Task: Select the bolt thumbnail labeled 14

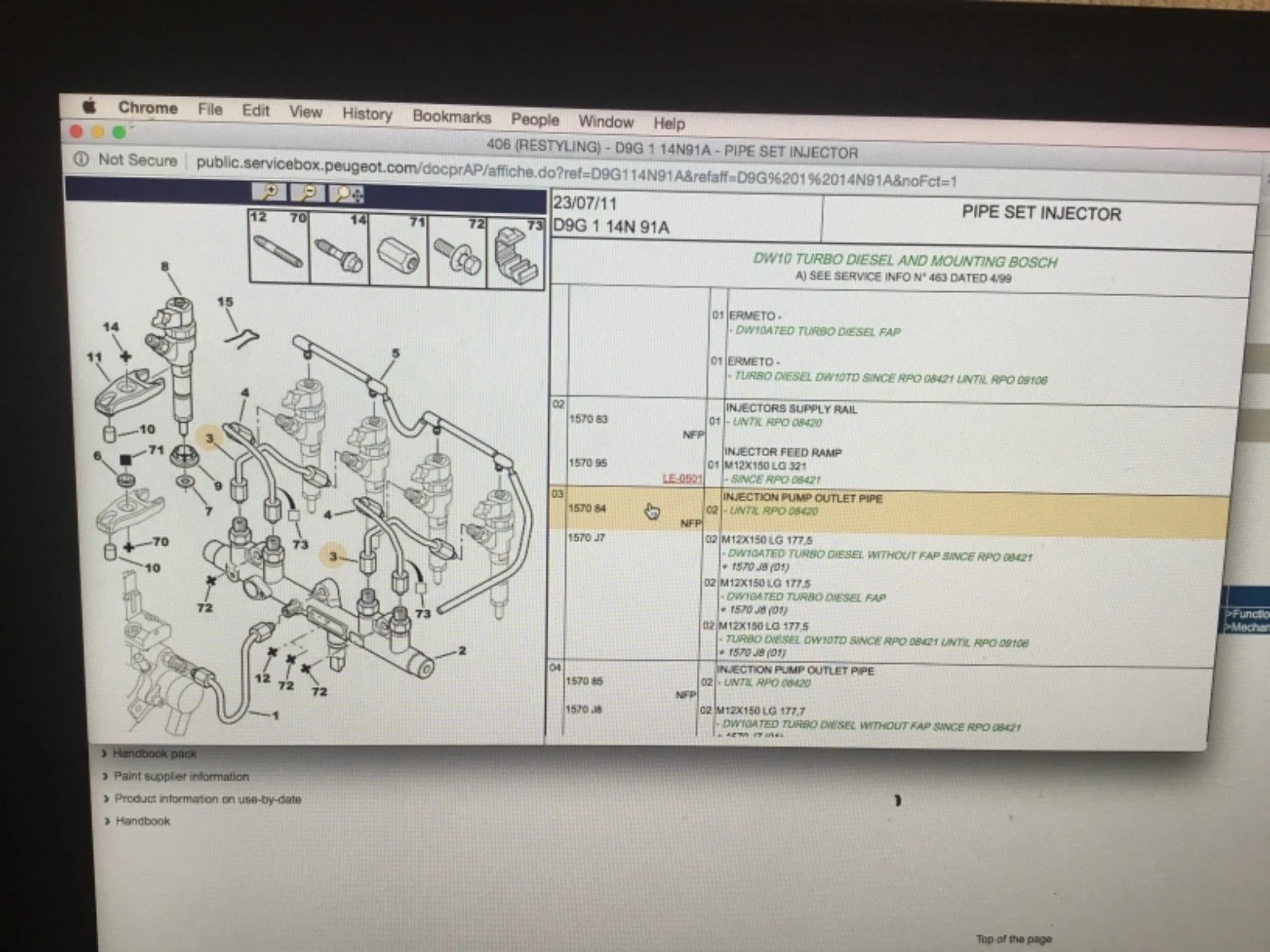Action: 339,248
